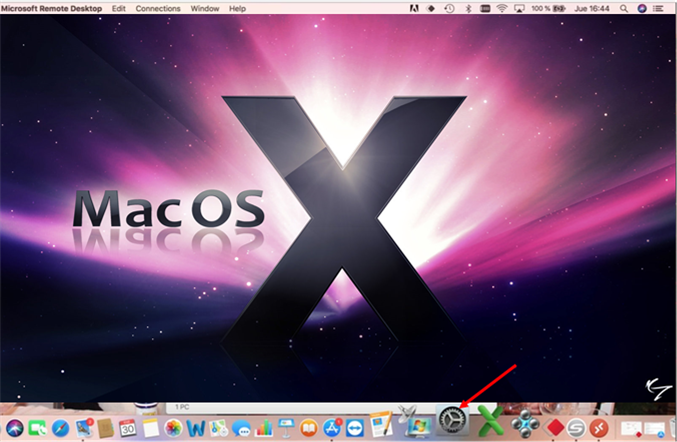
Task: Open the keyboard input menu bar icon
Action: [x=485, y=9]
